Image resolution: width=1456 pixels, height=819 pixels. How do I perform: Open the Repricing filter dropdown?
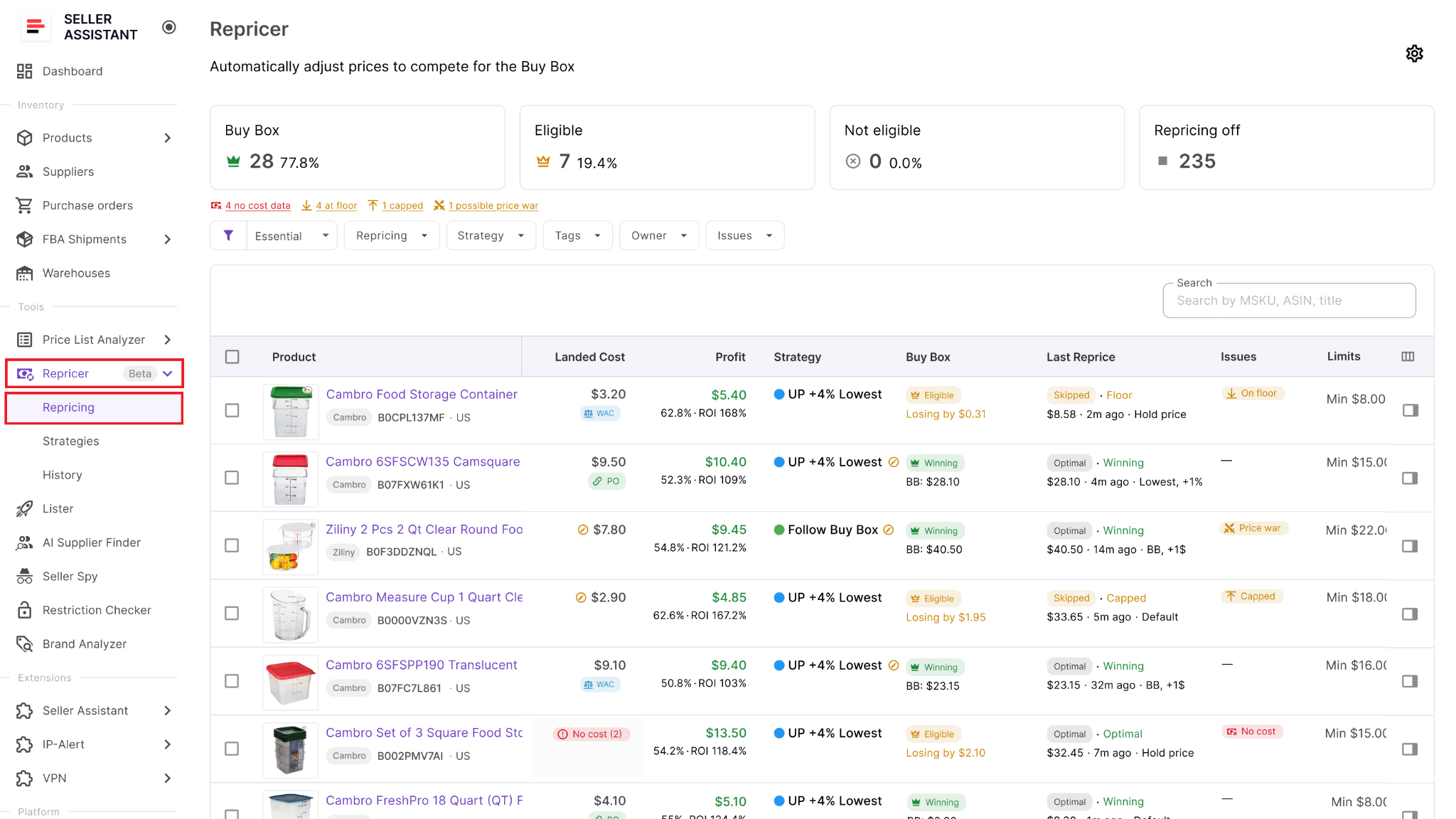click(x=392, y=235)
